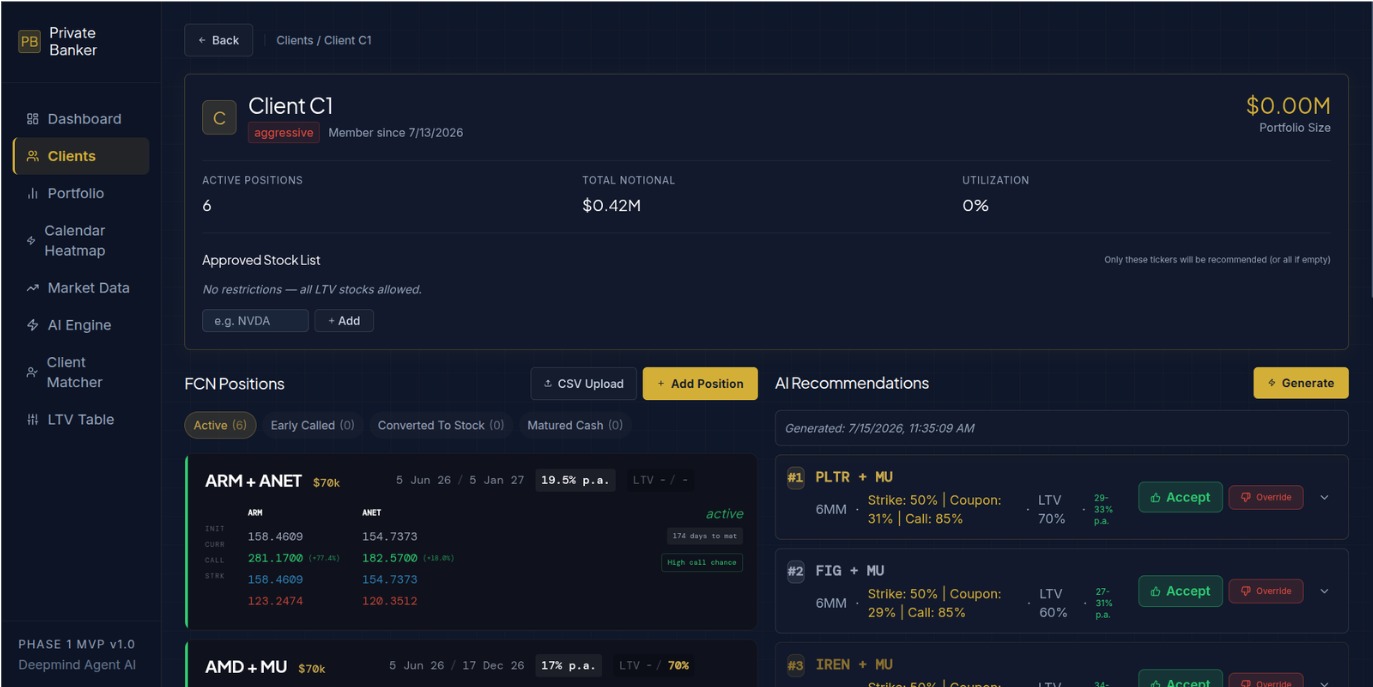
Task: Click the $0.42M total notional value
Action: pyautogui.click(x=612, y=205)
